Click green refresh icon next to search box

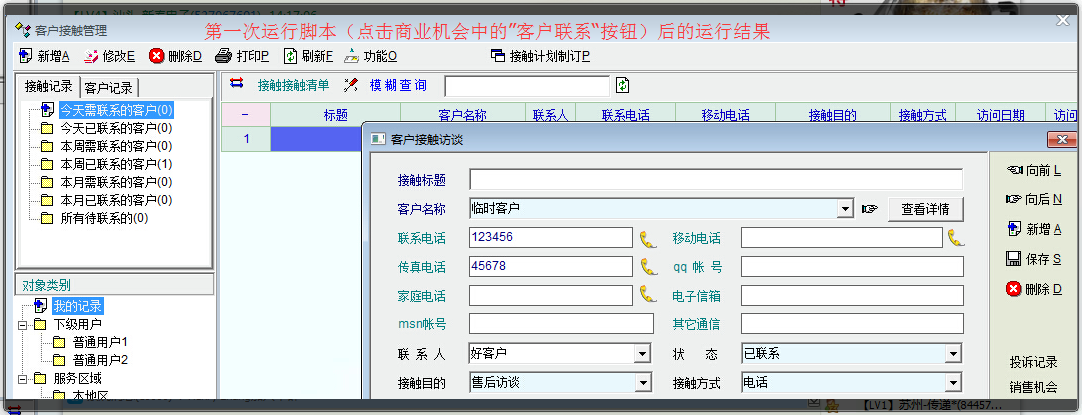click(623, 86)
